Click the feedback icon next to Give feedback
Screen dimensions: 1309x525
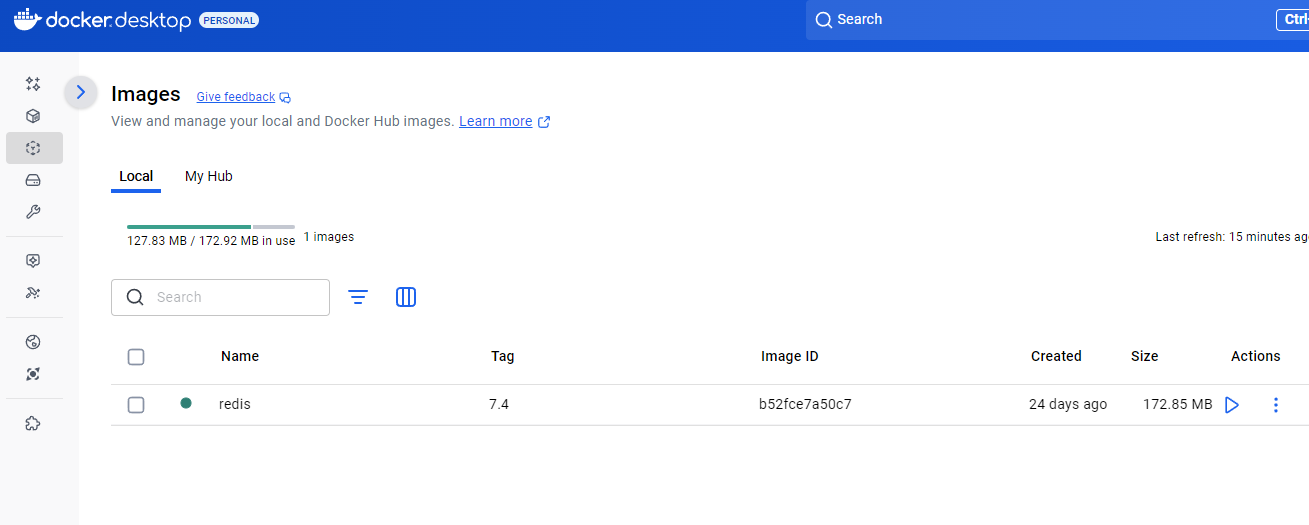point(285,98)
